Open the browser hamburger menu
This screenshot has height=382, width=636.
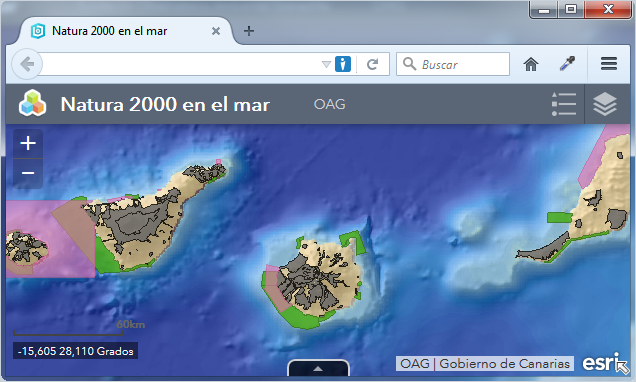(609, 64)
